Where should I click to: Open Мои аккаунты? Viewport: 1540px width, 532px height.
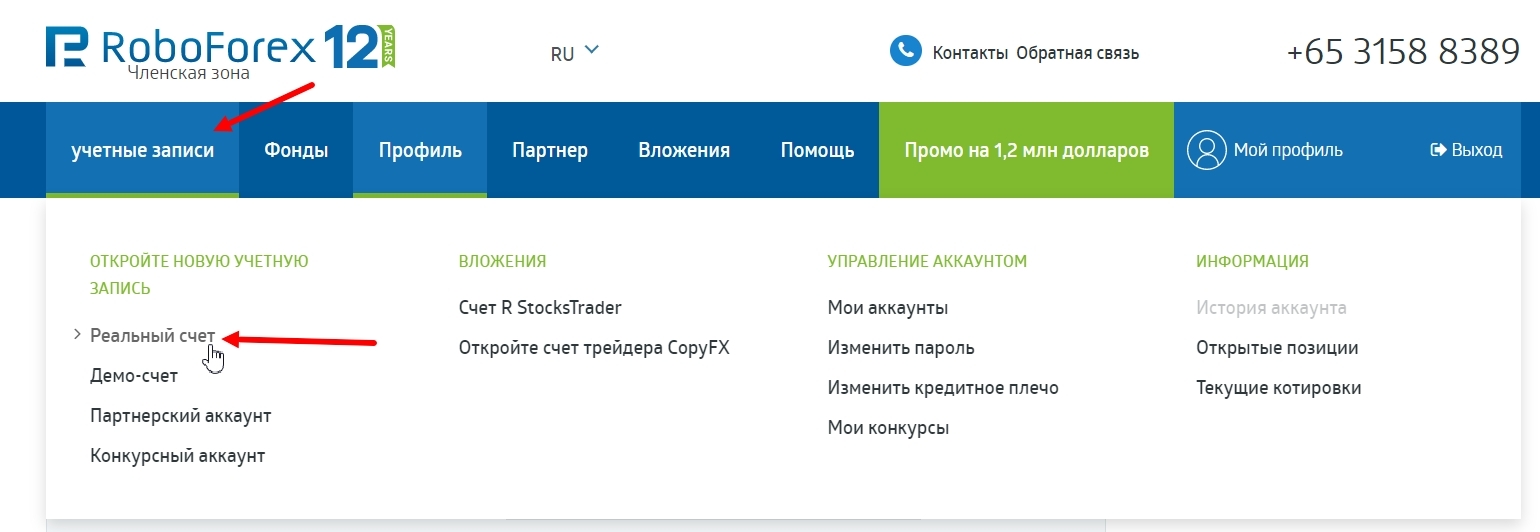tap(888, 308)
